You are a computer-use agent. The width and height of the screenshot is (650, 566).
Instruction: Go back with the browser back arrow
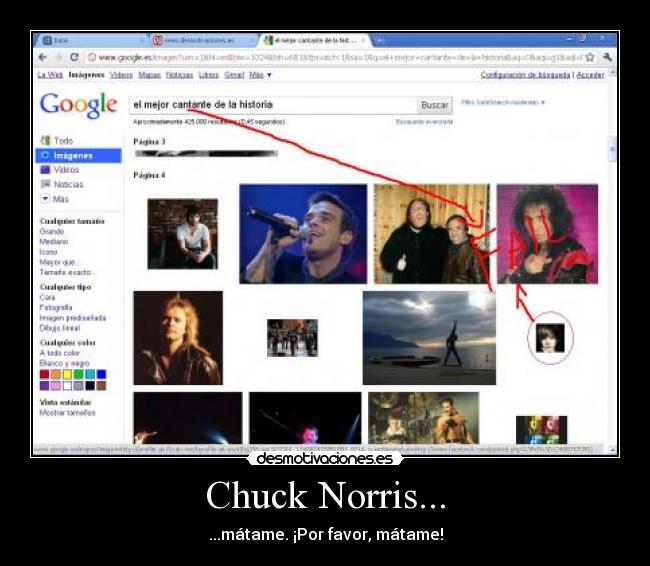pos(42,57)
